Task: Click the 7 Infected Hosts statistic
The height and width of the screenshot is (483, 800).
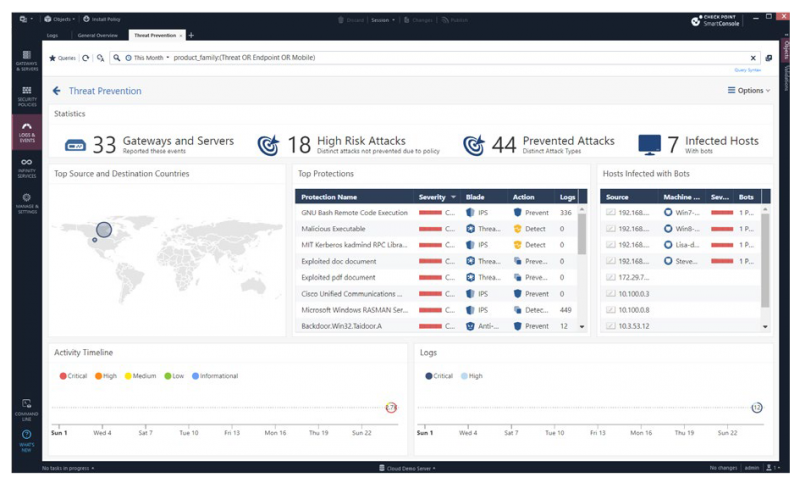Action: [698, 144]
